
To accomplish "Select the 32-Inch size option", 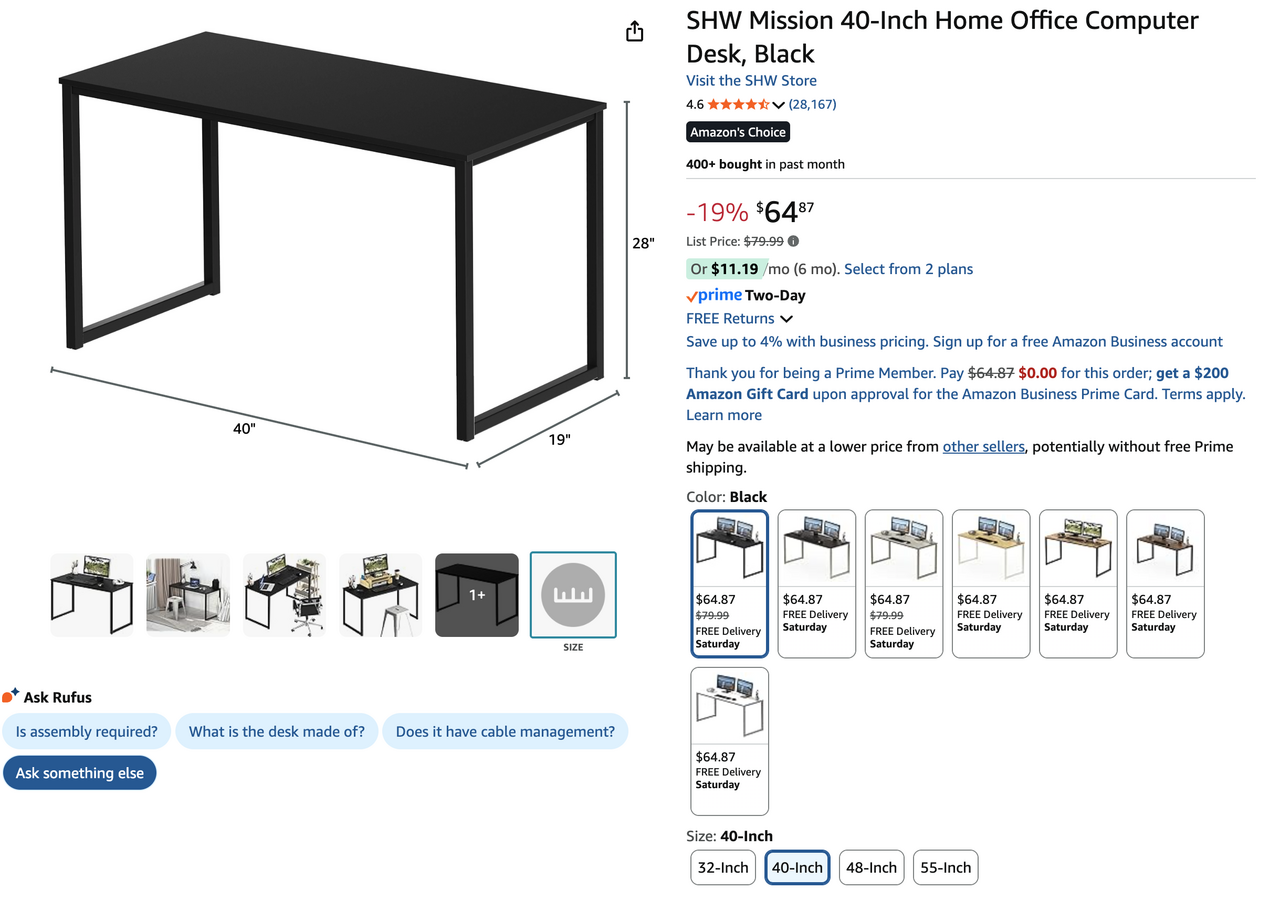I will click(723, 867).
